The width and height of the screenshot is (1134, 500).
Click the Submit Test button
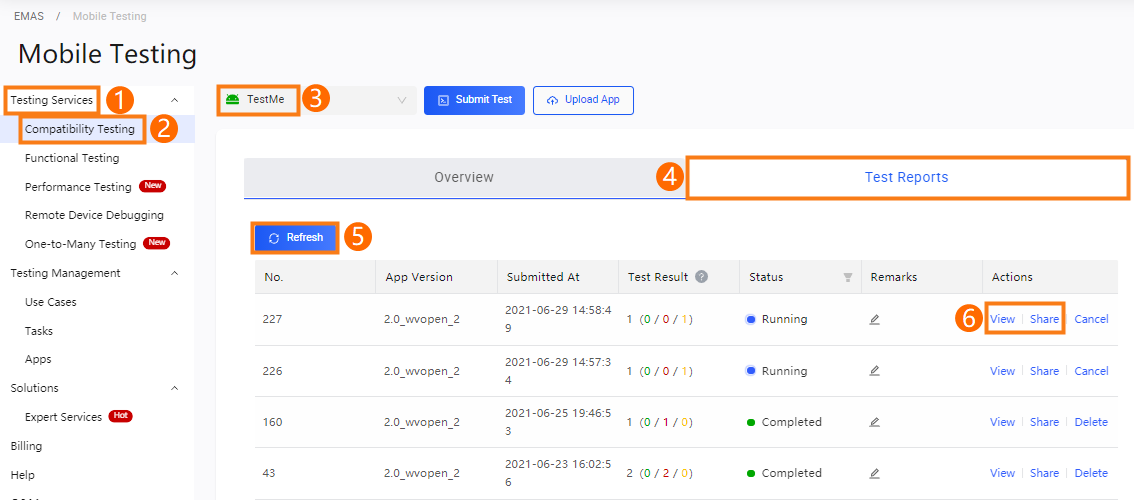point(474,100)
